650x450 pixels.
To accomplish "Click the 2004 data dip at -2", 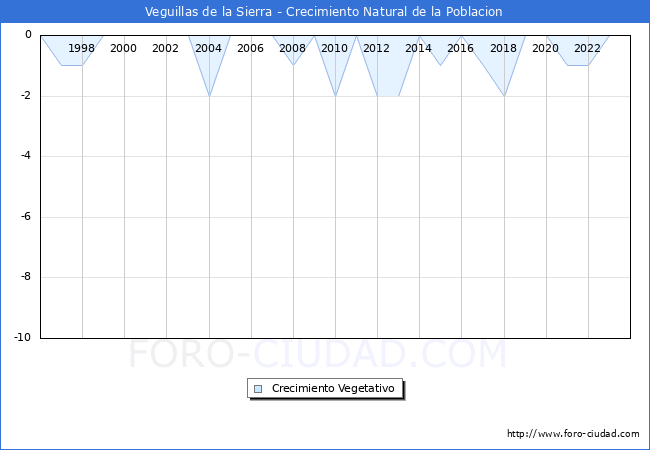I will [209, 96].
